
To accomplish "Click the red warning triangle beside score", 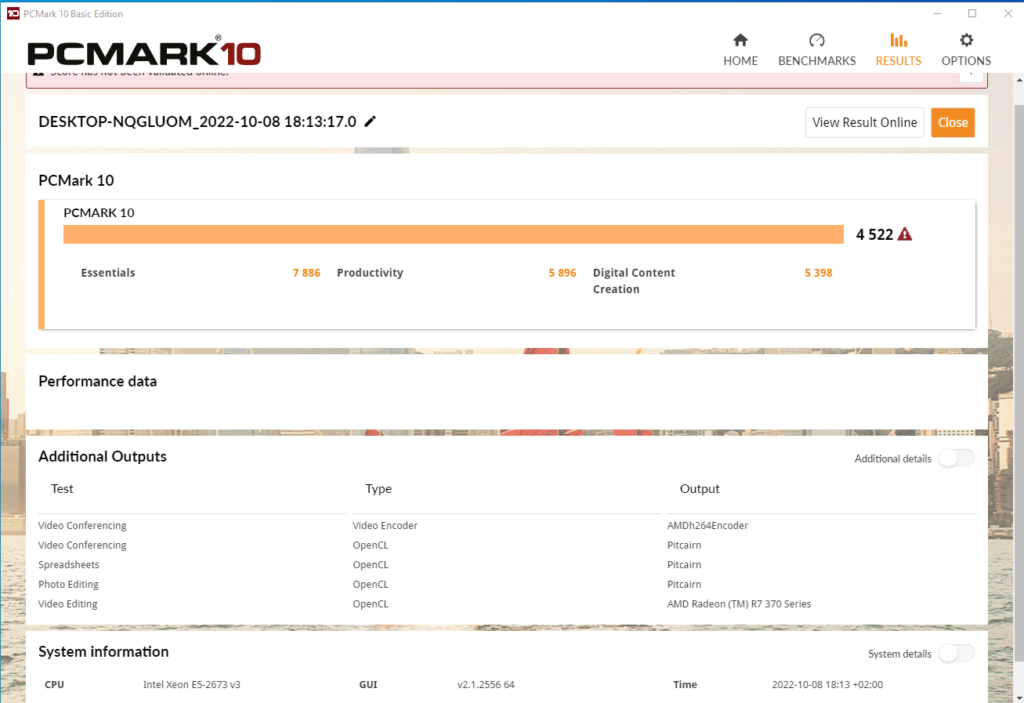I will point(905,234).
